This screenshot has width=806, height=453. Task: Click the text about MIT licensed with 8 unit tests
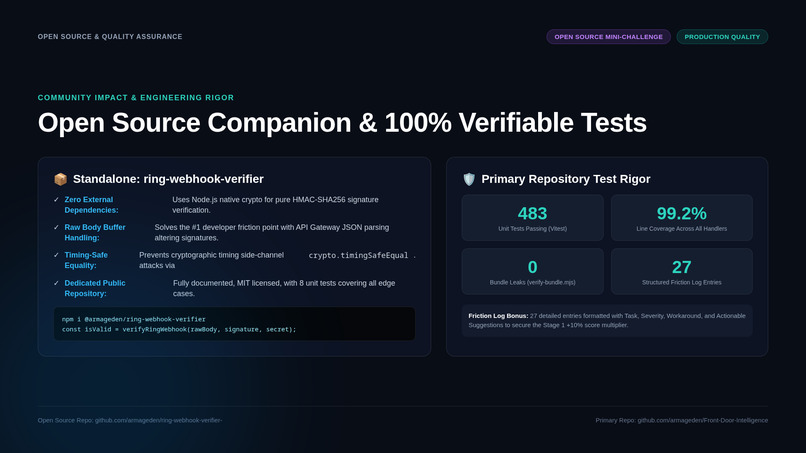click(284, 288)
